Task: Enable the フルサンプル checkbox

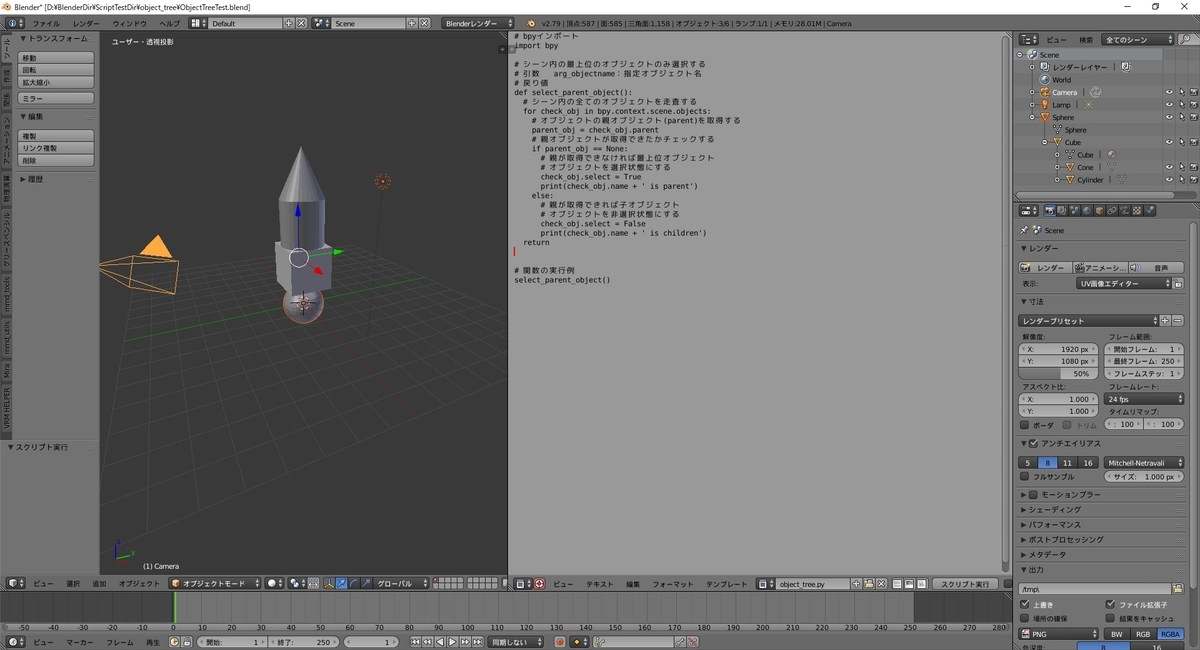Action: (x=1024, y=477)
